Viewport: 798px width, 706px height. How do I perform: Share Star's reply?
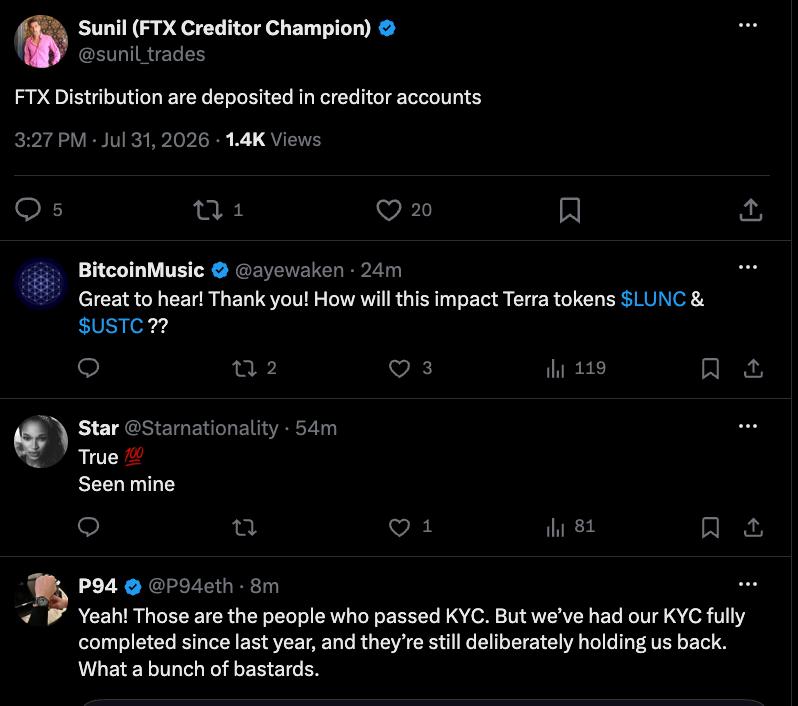pyautogui.click(x=753, y=527)
